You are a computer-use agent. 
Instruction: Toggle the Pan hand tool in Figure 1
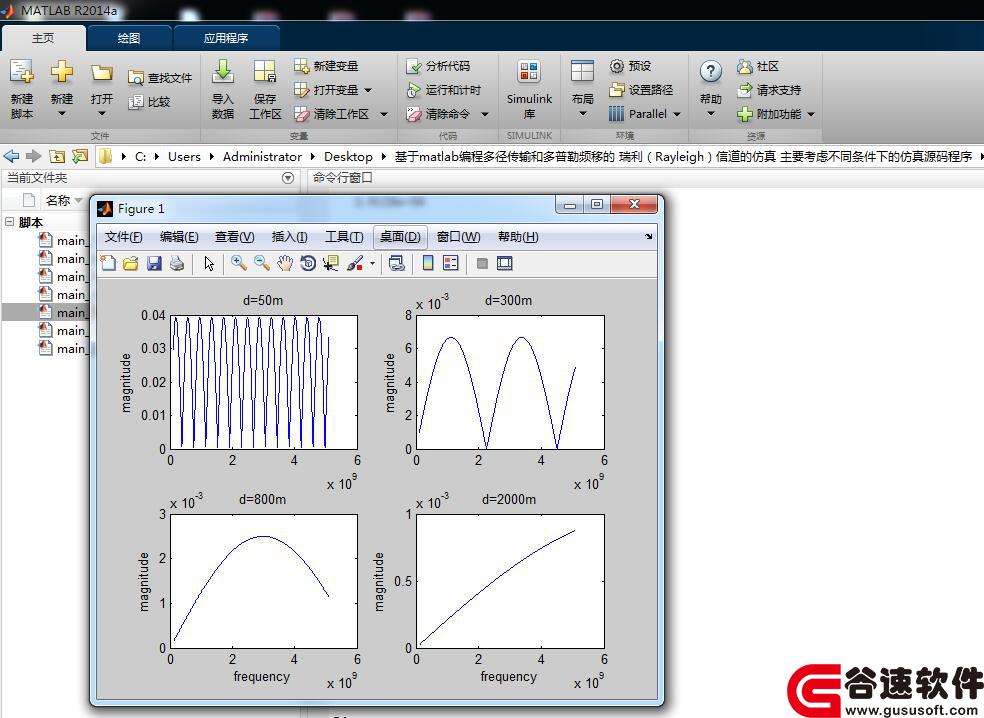pyautogui.click(x=285, y=263)
